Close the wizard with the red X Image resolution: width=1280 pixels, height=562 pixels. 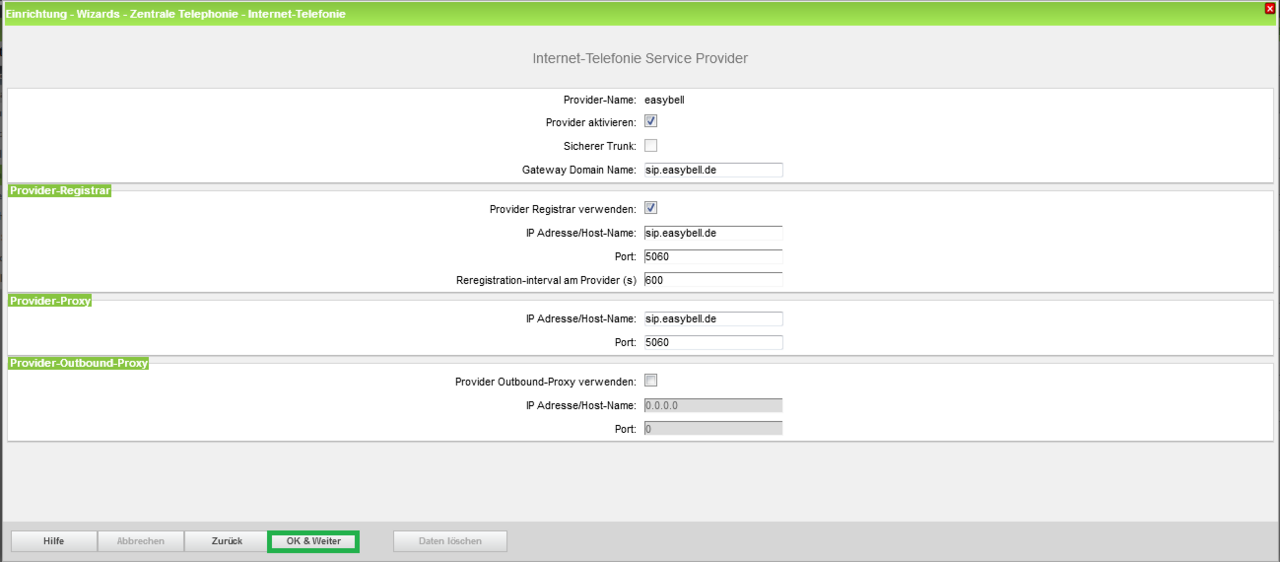coord(1270,9)
